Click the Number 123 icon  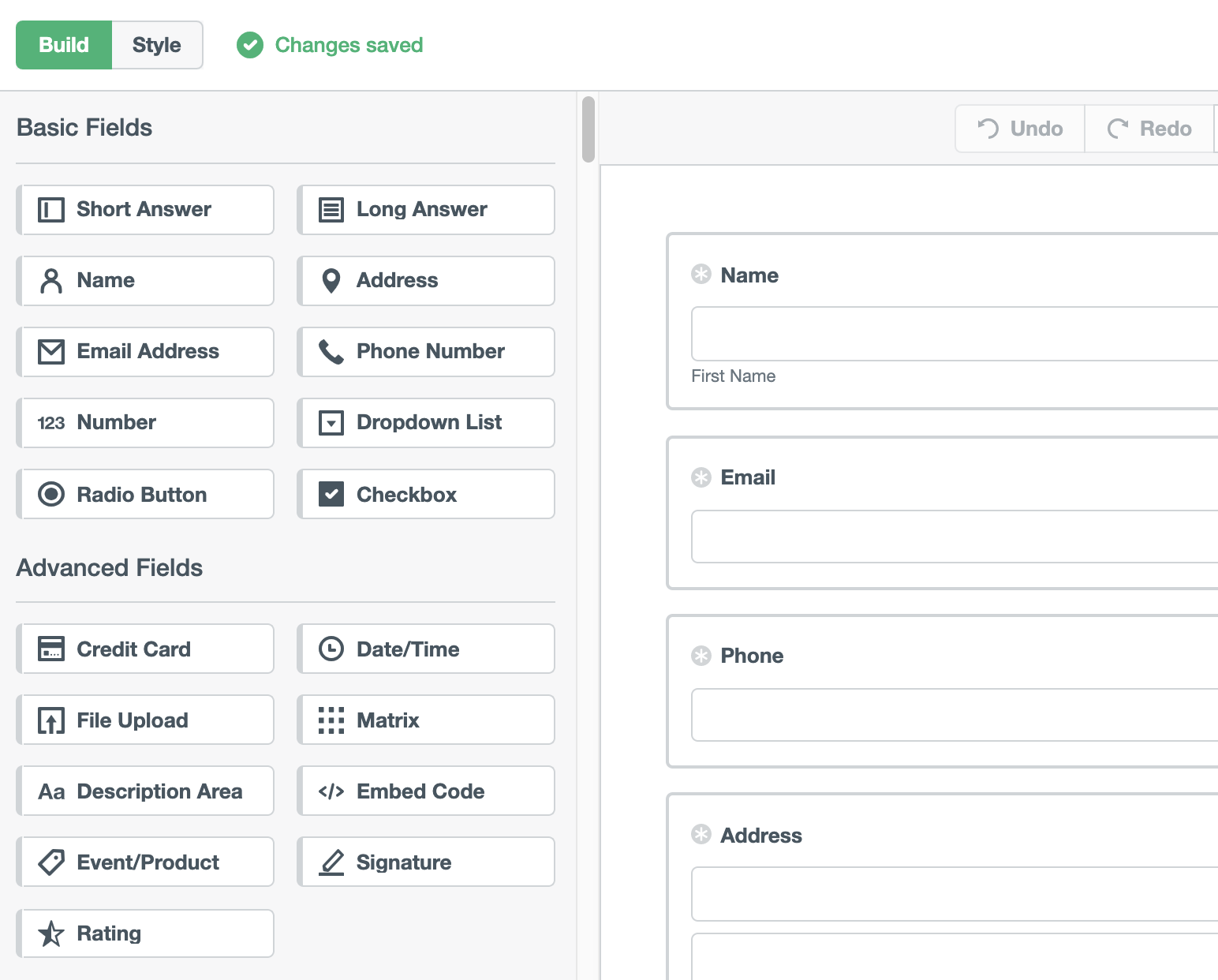(50, 422)
